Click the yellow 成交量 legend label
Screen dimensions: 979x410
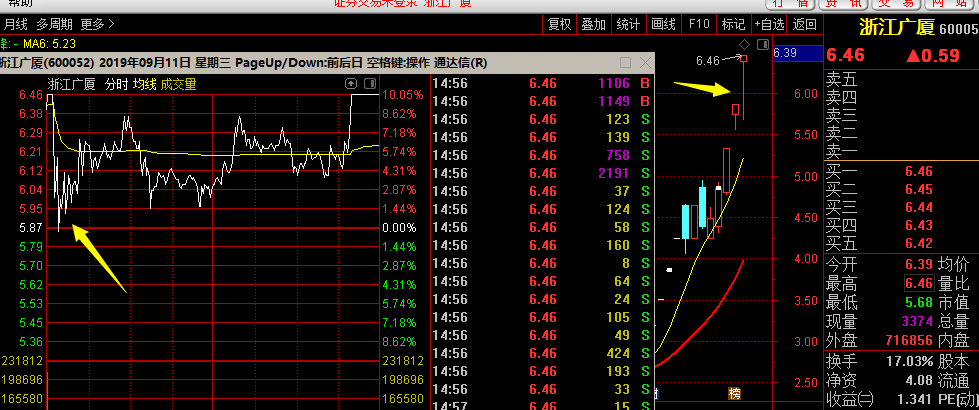pyautogui.click(x=179, y=84)
